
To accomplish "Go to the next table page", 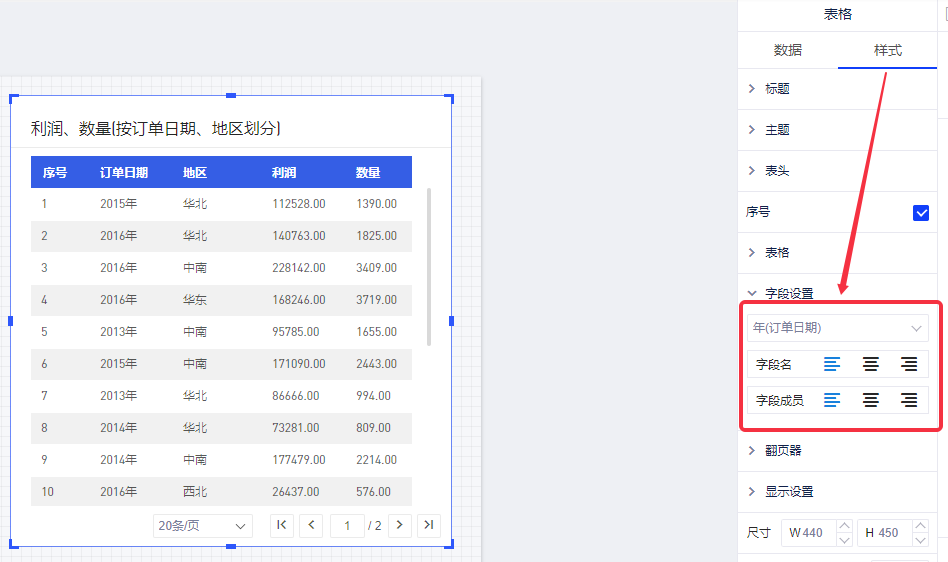I will [400, 525].
